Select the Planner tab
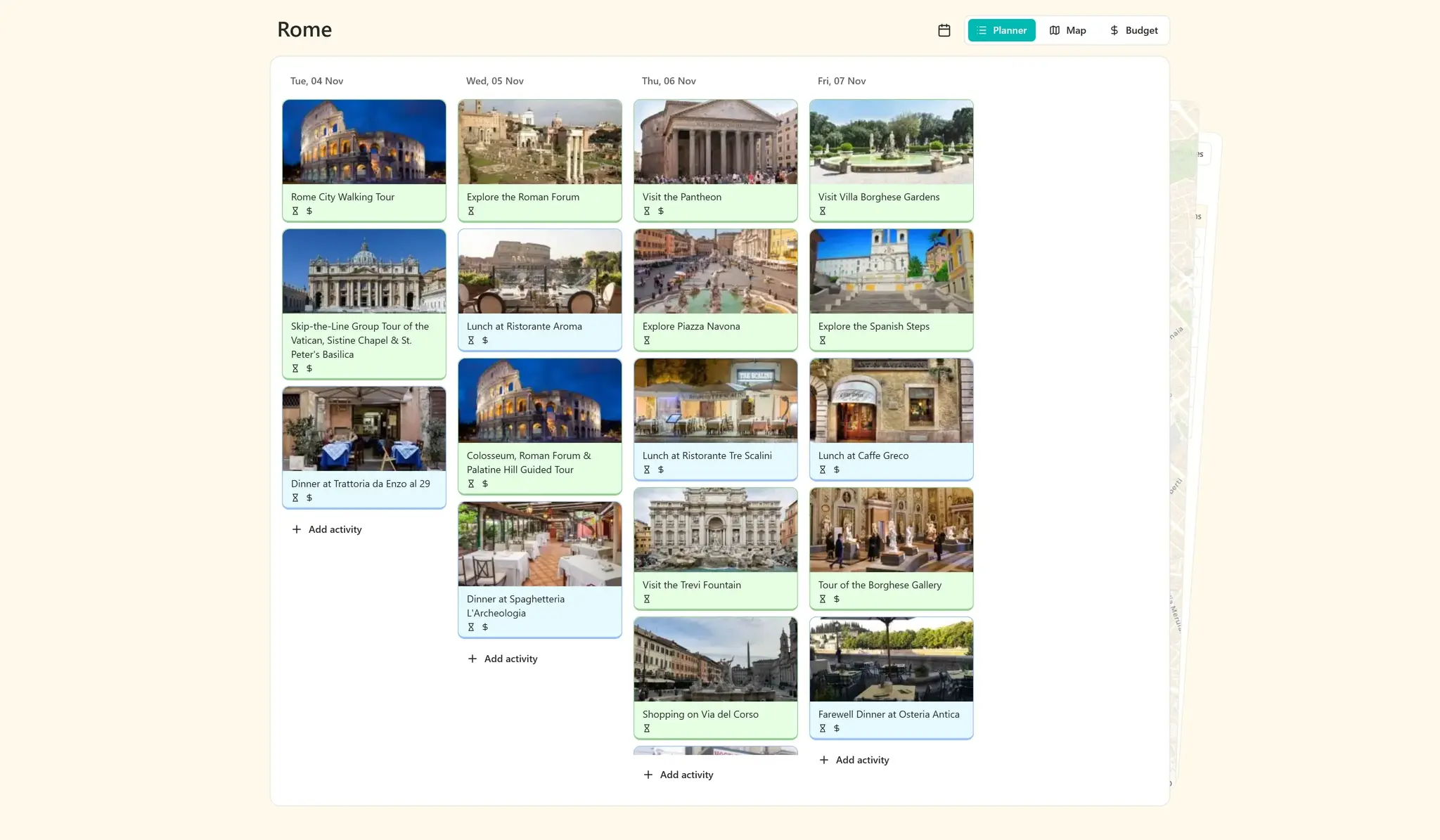 (x=1001, y=30)
